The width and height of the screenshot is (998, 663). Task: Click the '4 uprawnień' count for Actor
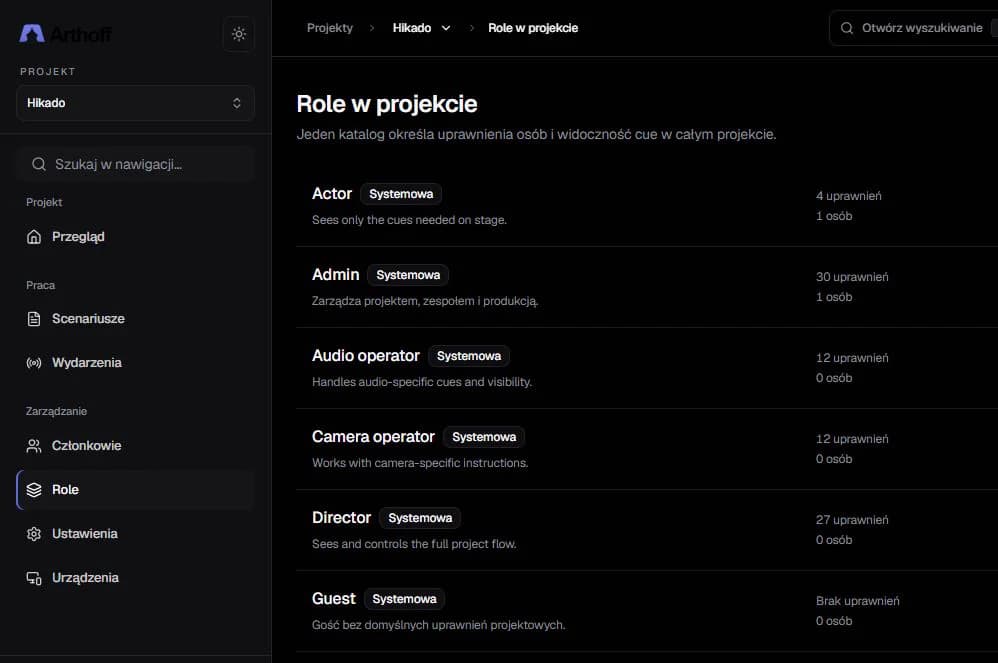848,196
